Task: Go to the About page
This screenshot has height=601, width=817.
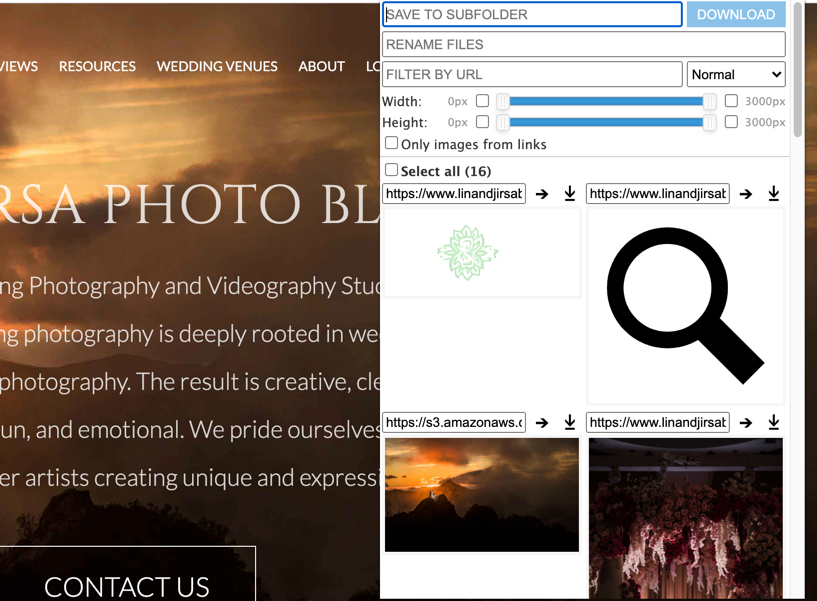Action: pyautogui.click(x=321, y=66)
